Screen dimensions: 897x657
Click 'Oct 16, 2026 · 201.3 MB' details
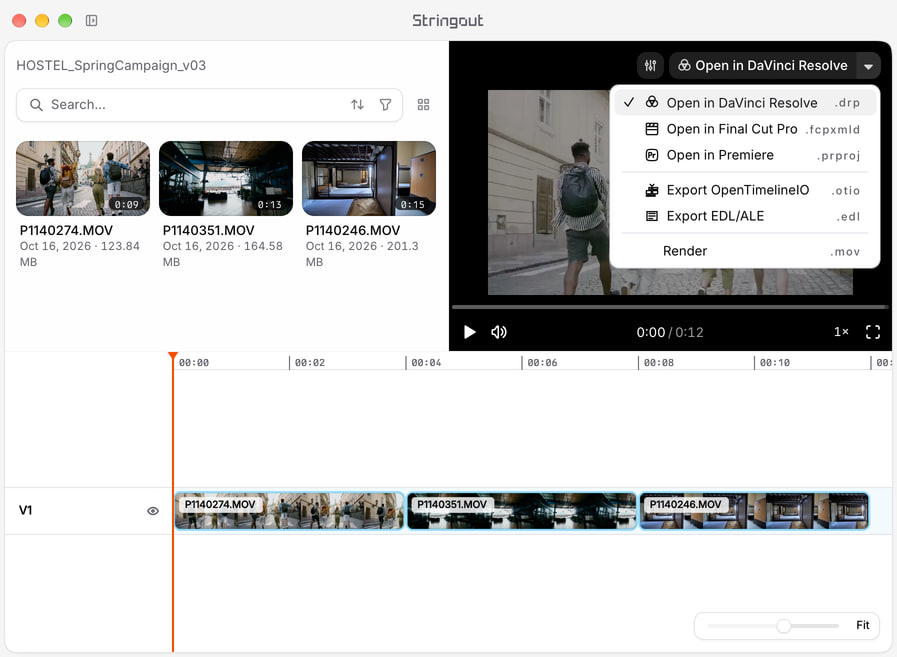coord(362,254)
